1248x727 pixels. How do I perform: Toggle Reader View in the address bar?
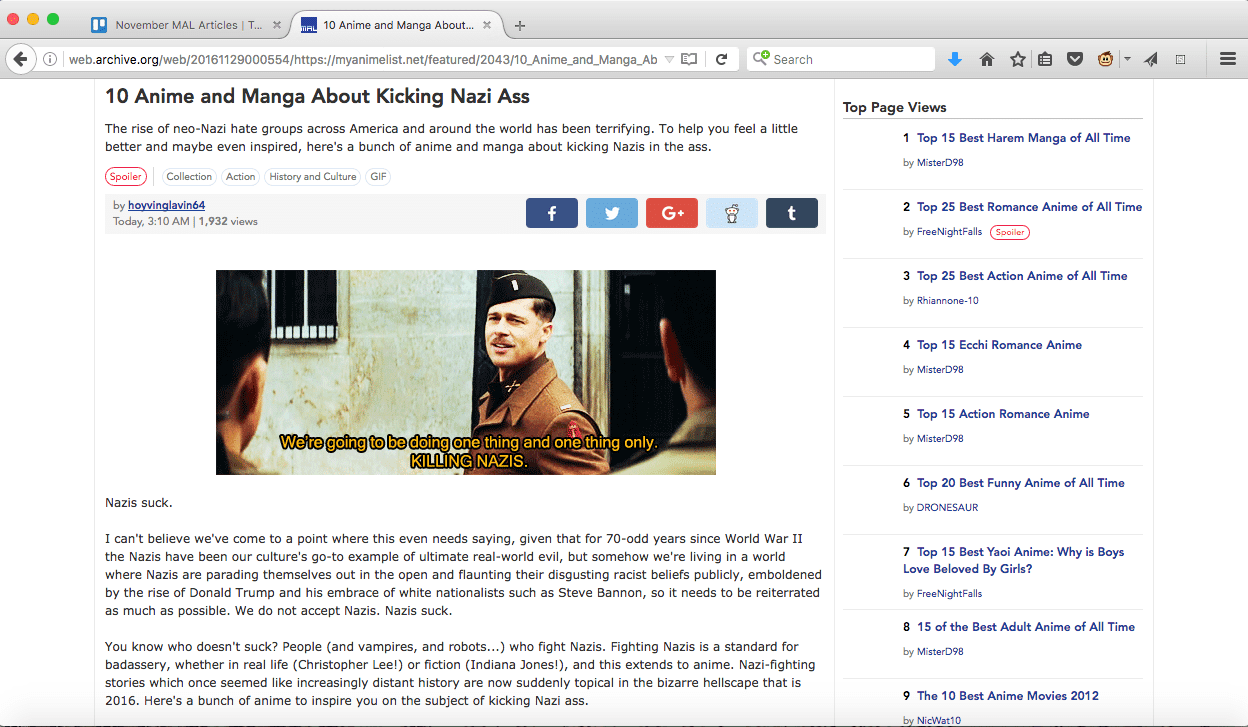688,60
